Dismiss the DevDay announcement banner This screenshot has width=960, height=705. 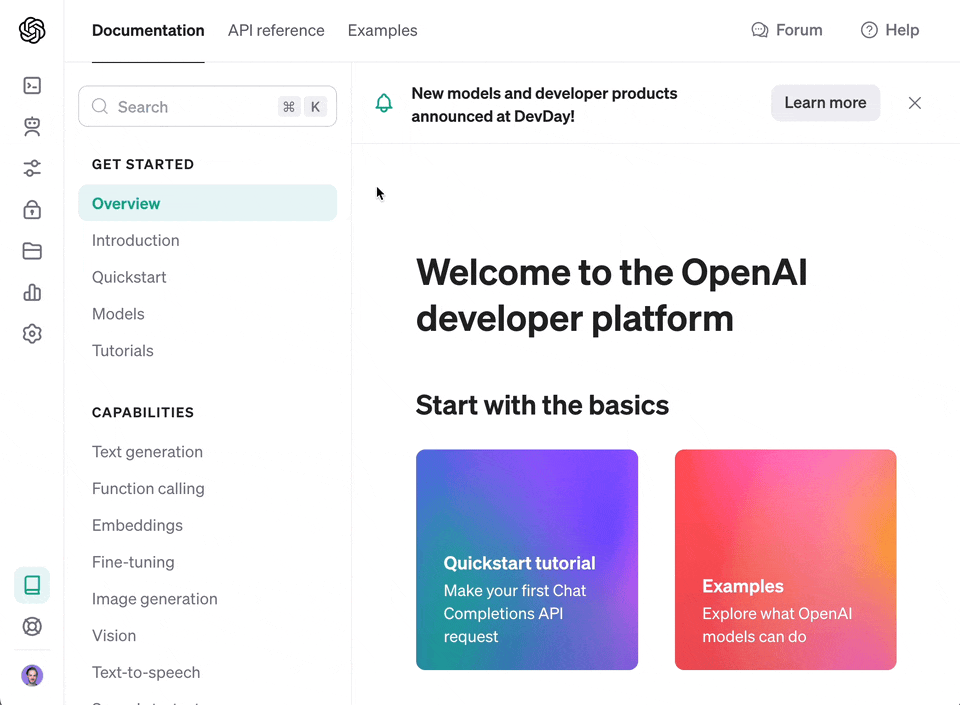click(915, 103)
